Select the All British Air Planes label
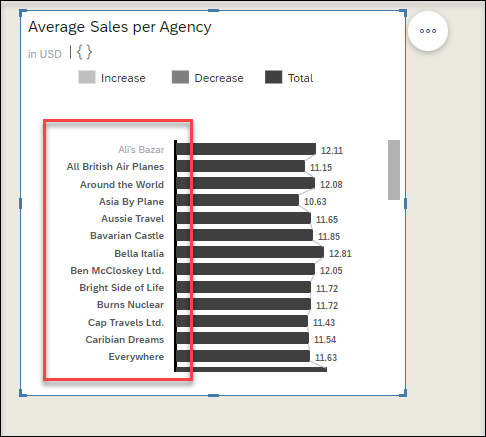The image size is (486, 437). [x=115, y=166]
